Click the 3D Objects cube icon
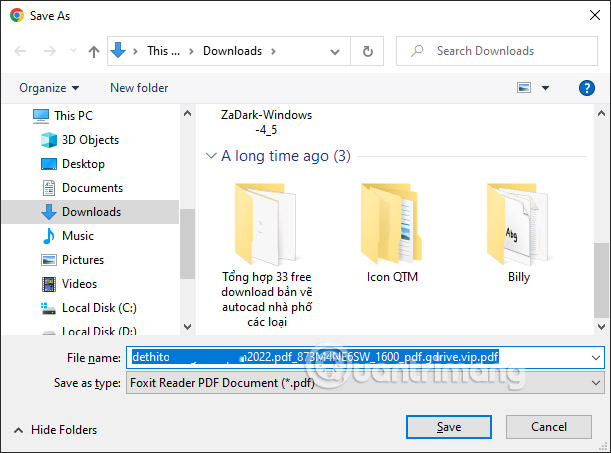611x453 pixels. (49, 140)
